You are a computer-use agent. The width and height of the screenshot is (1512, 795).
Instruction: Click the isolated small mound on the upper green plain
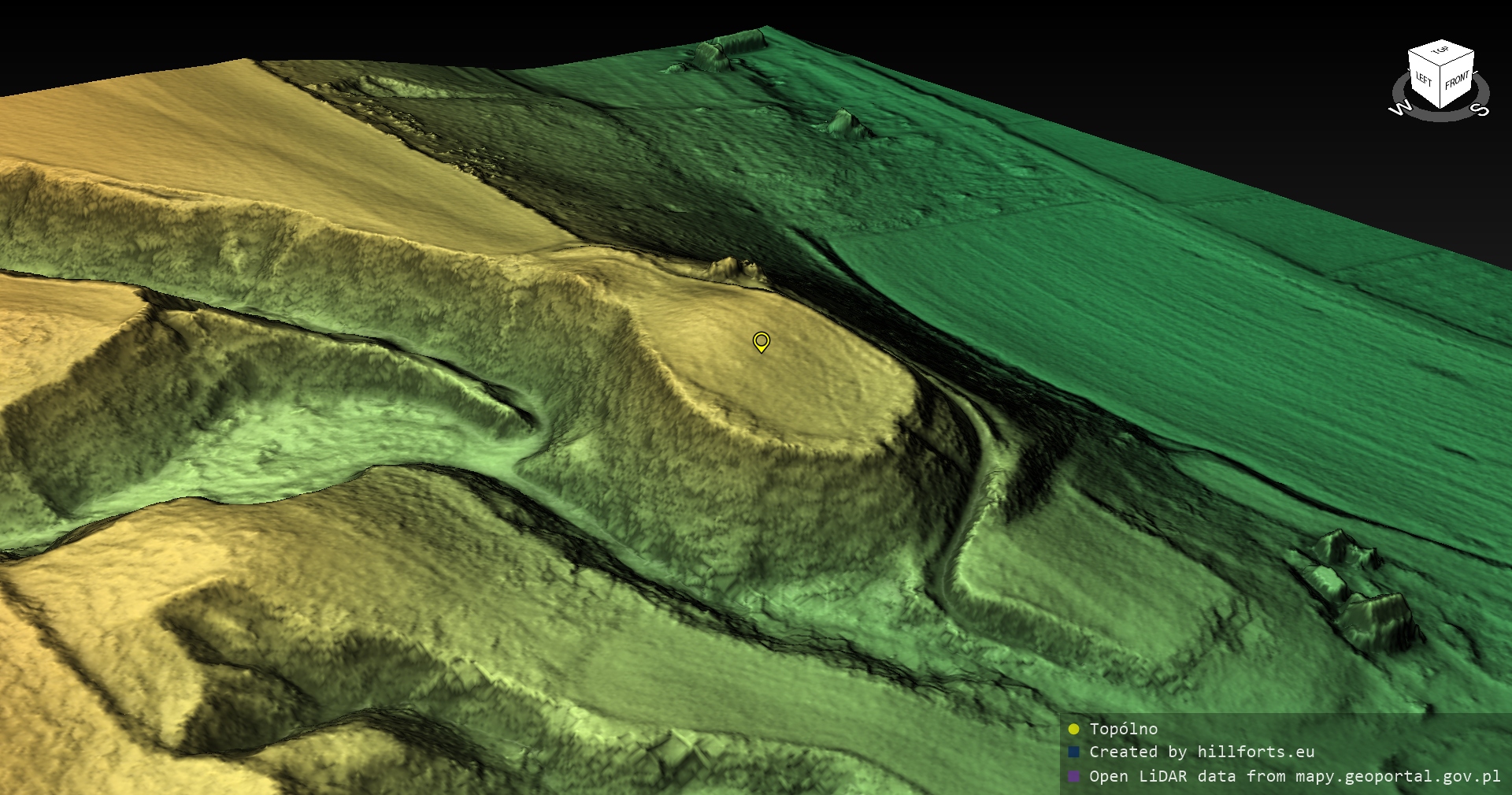(843, 122)
